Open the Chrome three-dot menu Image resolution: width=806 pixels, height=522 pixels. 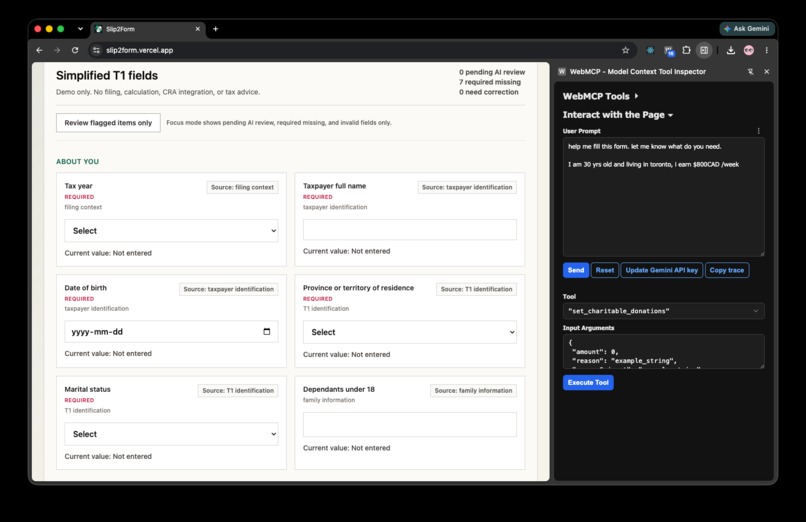click(x=766, y=50)
